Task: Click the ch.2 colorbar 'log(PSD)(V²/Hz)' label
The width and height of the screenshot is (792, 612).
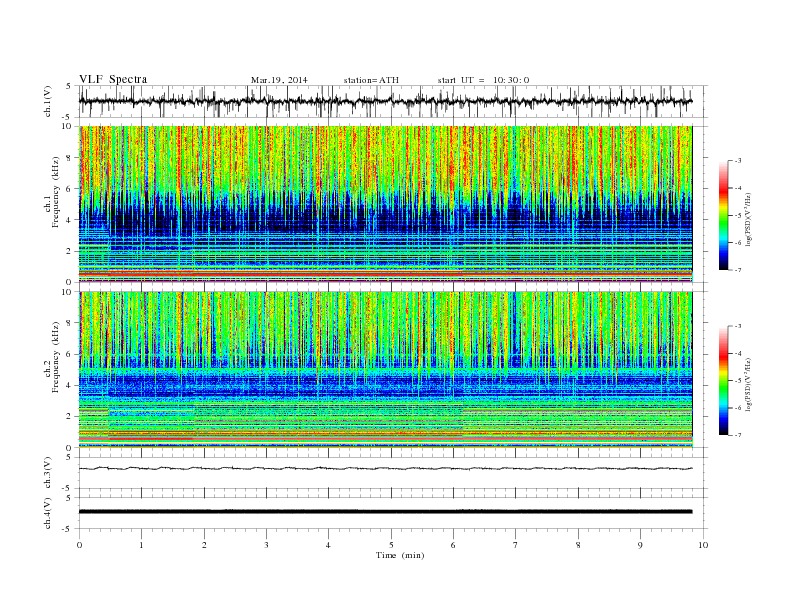Action: tap(750, 384)
